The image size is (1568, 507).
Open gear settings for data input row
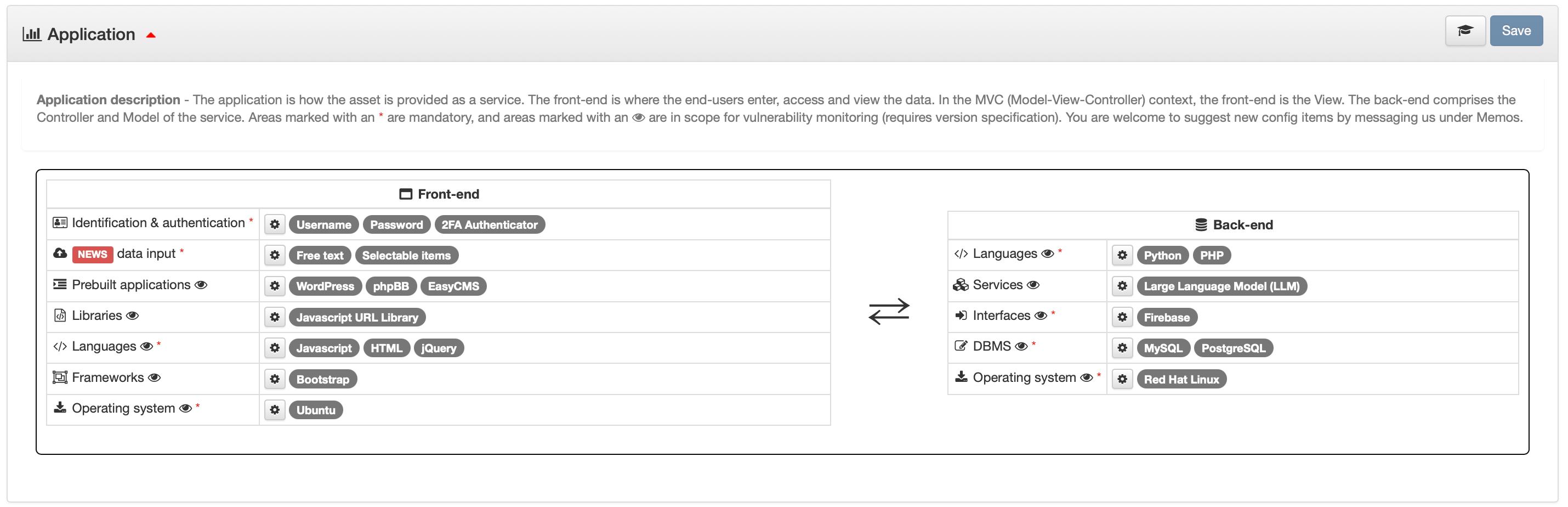[x=275, y=255]
